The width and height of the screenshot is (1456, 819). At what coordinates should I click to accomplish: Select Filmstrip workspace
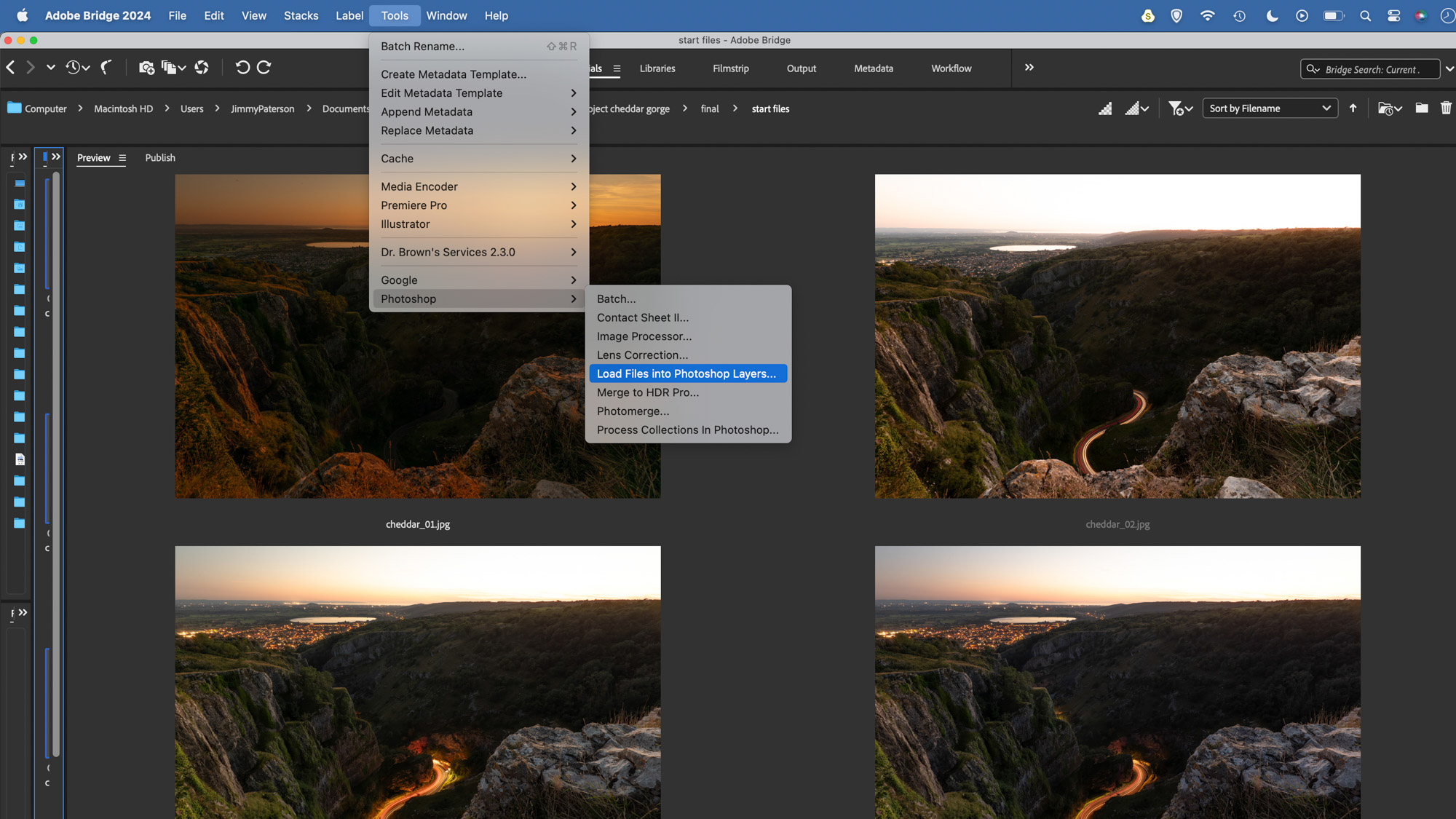pyautogui.click(x=731, y=68)
